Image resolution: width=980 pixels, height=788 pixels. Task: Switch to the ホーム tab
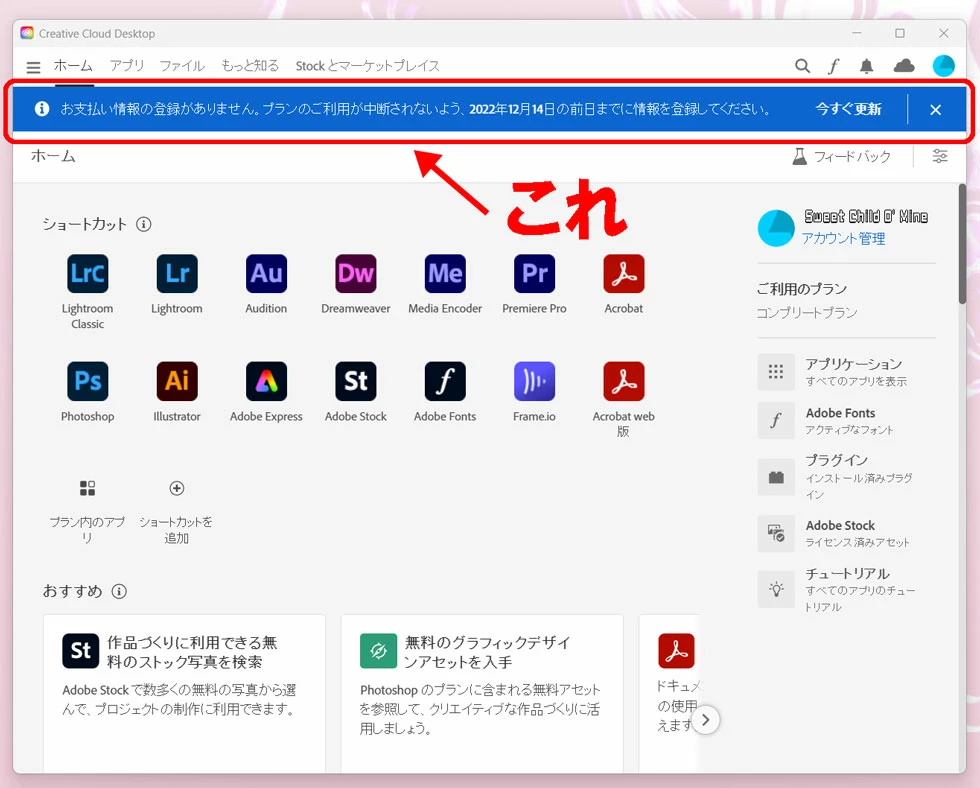click(x=73, y=66)
